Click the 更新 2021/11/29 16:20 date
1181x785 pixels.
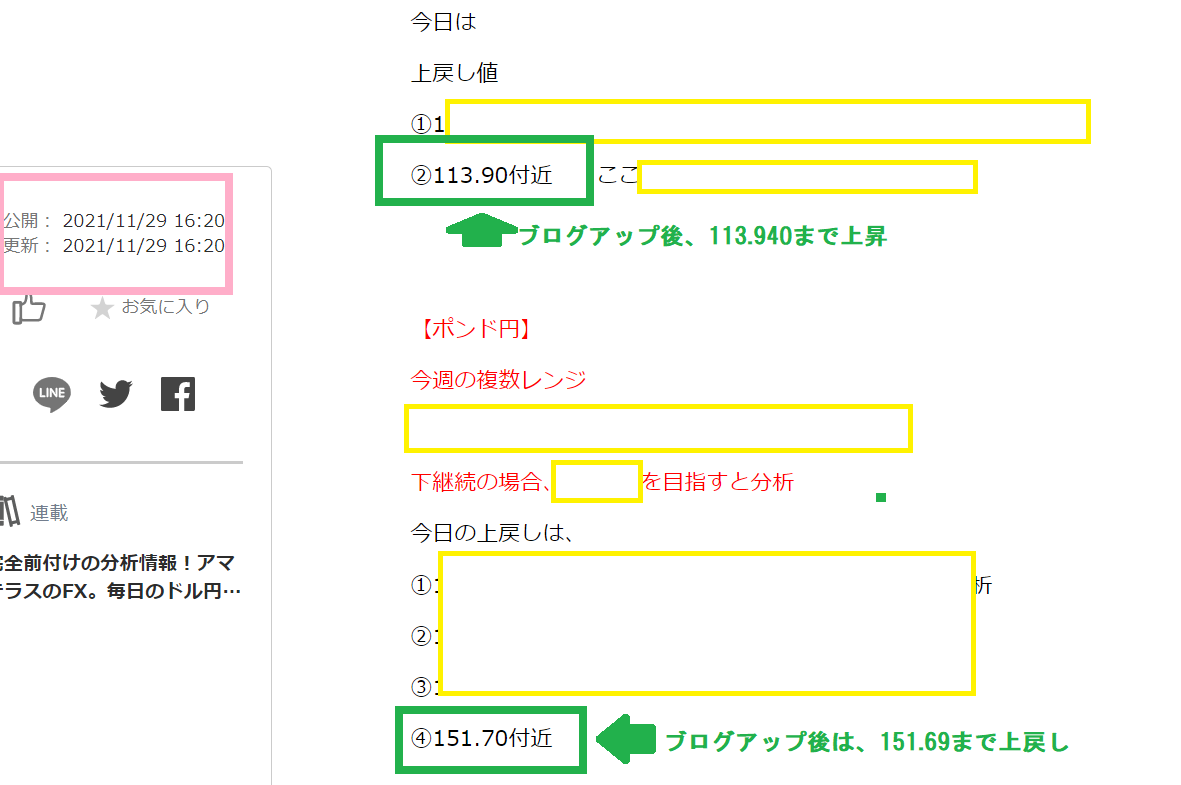click(x=114, y=245)
